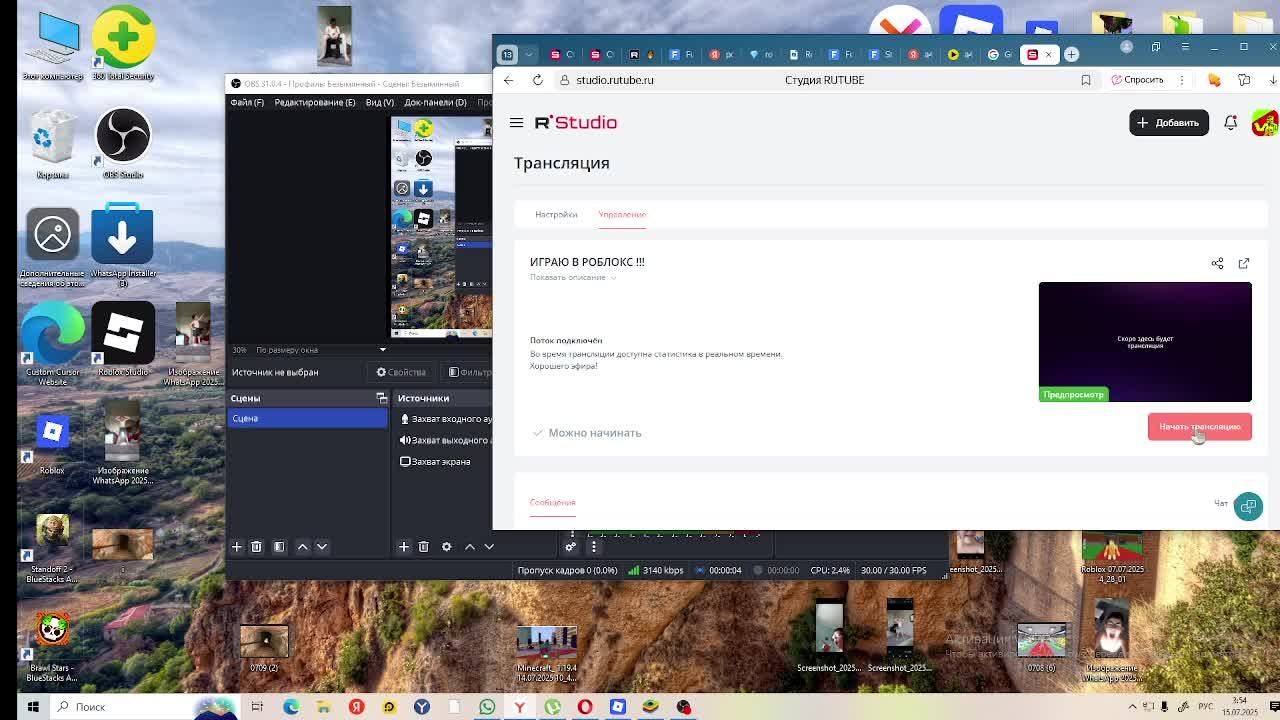Screen dimensions: 1280x720
Task: Select 360 Total Security desktop icon
Action: coord(123,44)
